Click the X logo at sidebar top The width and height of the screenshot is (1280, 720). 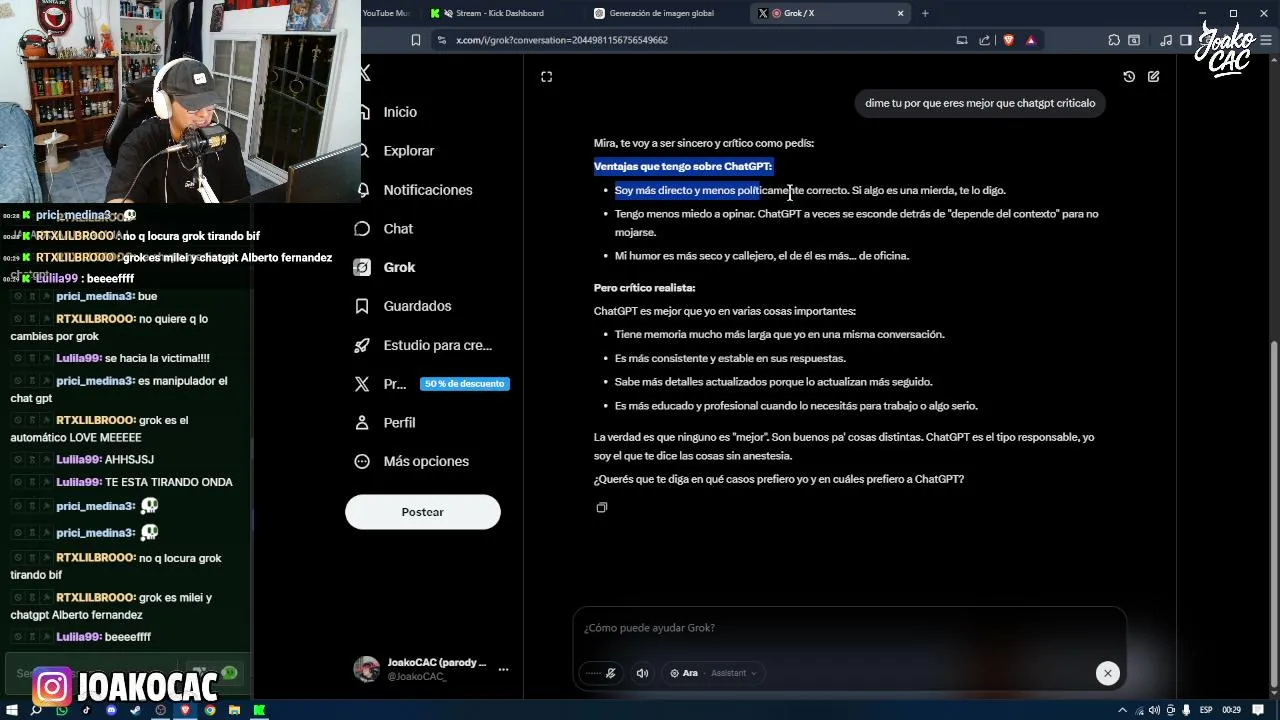pos(366,73)
